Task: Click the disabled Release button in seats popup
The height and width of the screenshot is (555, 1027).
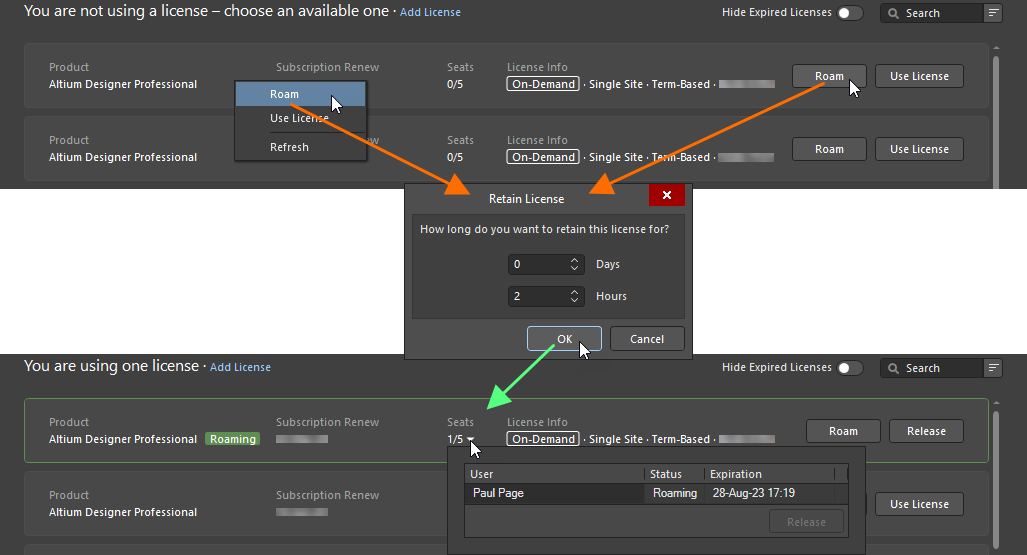Action: [x=806, y=522]
